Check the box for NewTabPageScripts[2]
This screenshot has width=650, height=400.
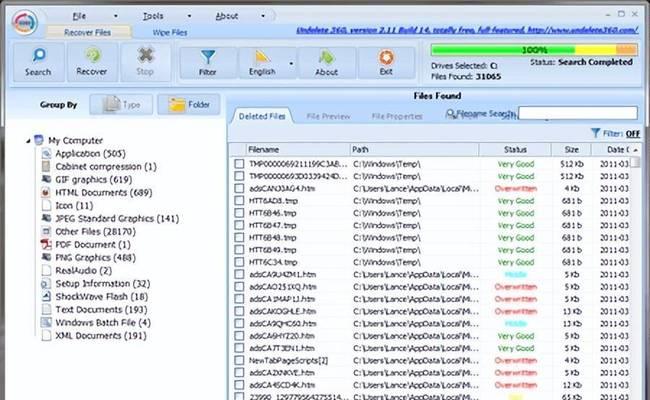pos(239,361)
